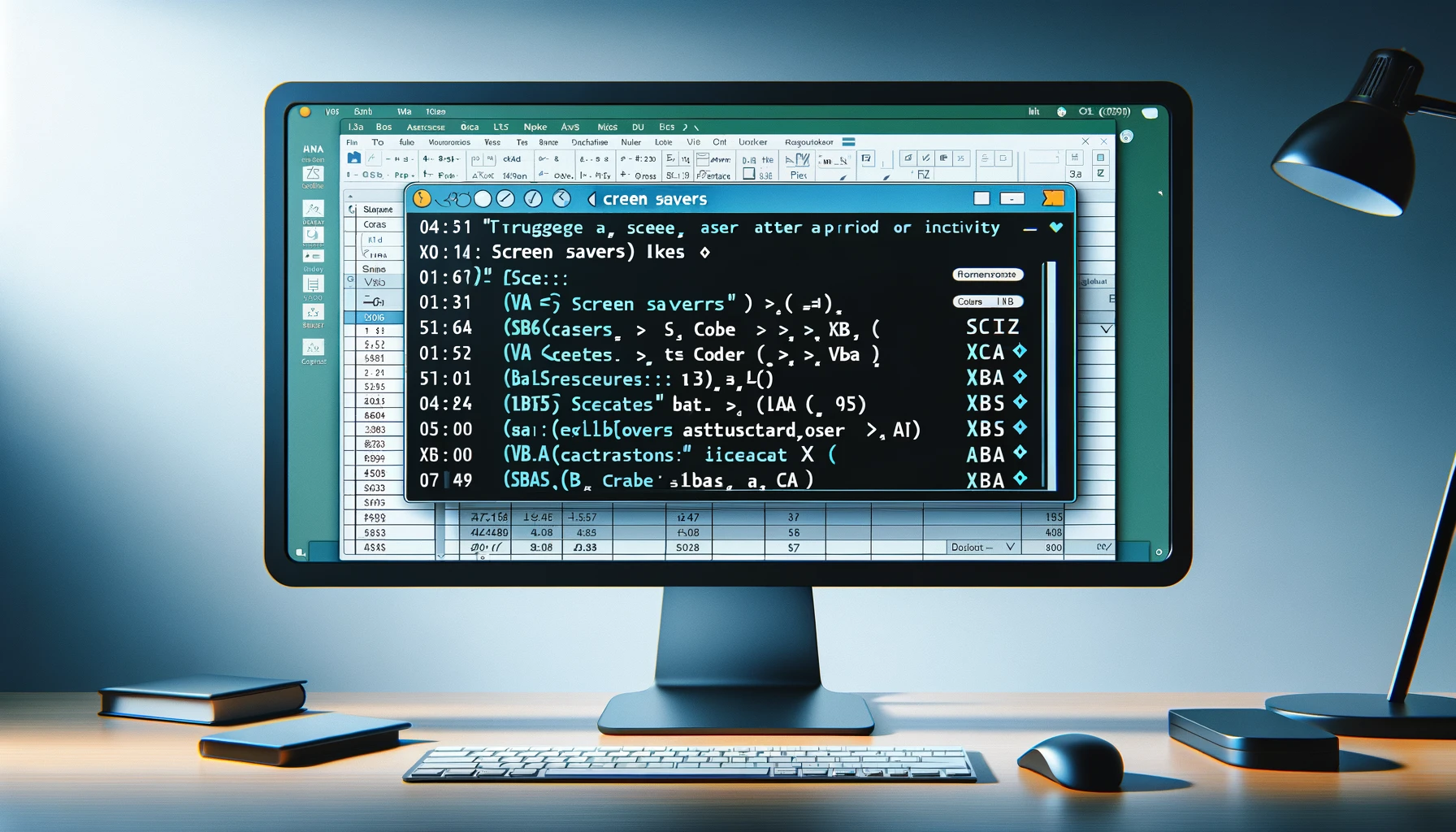Screen dimensions: 1456x832
Task: Click the diamond beside XBA on the 07 49 row
Action: (1020, 479)
